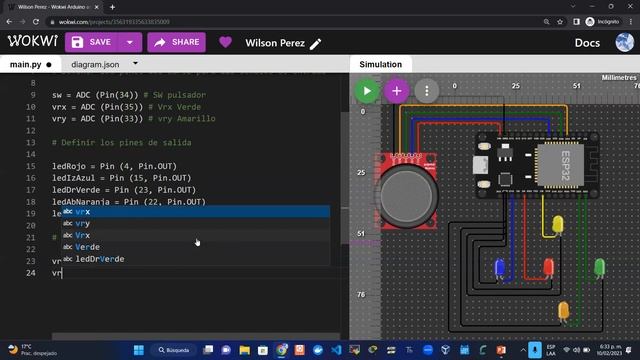Click the SHARE button
640x360 pixels.
(176, 42)
